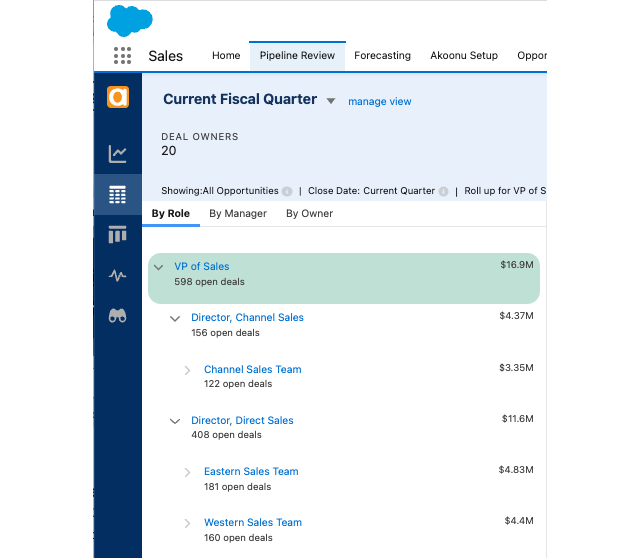The image size is (640, 558).
Task: Click the $16.9M amount
Action: coord(517,265)
